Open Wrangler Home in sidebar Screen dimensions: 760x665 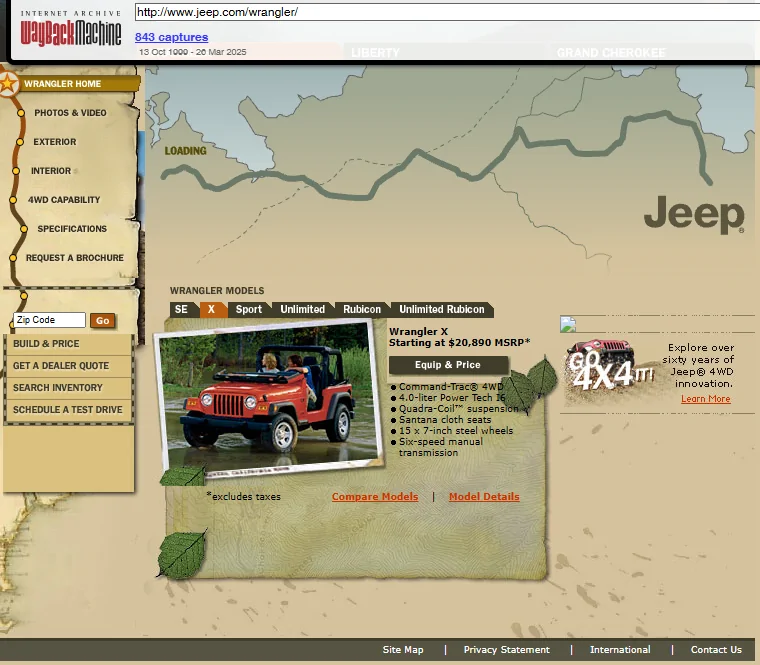(63, 84)
